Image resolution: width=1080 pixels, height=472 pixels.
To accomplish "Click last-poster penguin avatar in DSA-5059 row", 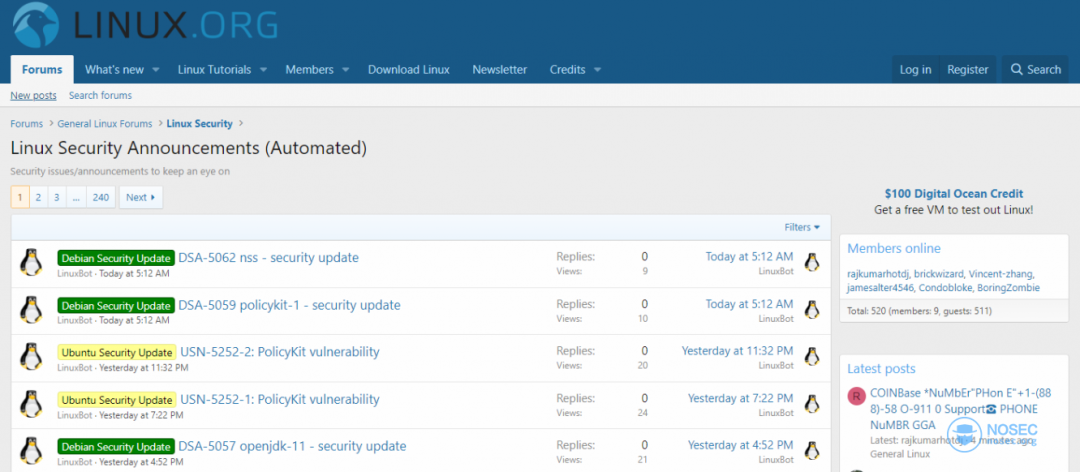I will 812,309.
